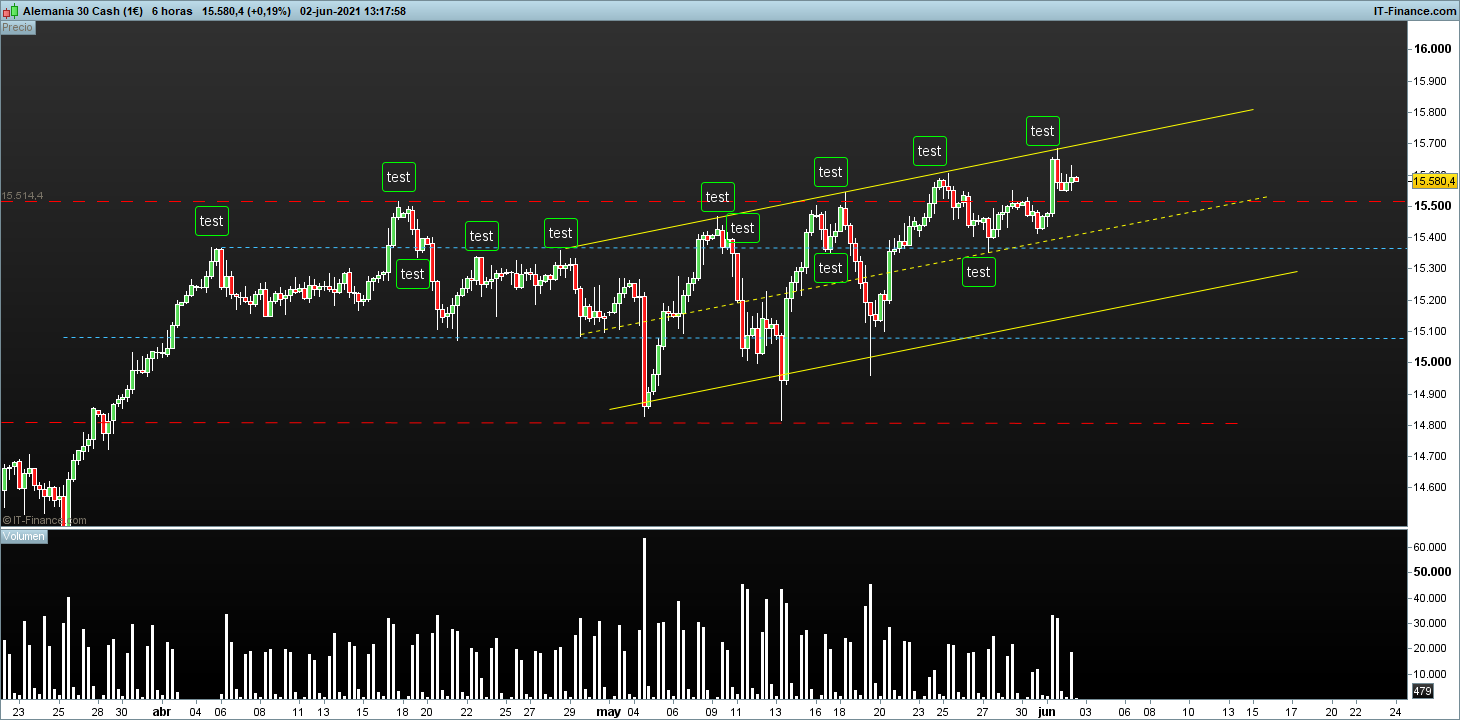Click the 02-jun-2021 13:17:58 timestamp
This screenshot has height=720, width=1460.
[x=353, y=10]
